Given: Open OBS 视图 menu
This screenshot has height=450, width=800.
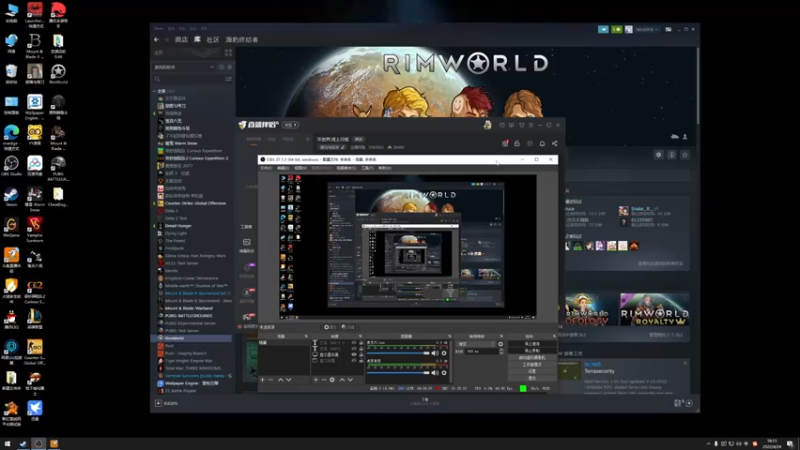Looking at the screenshot, I should (x=301, y=168).
